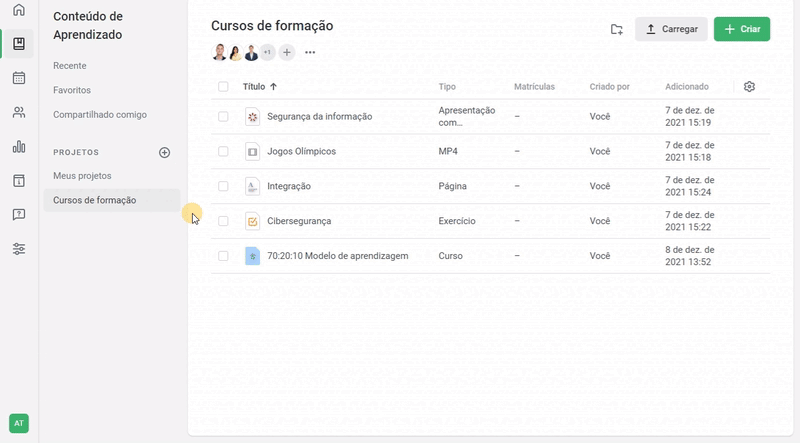Select the Cibersegurança row checkbox

pos(223,221)
